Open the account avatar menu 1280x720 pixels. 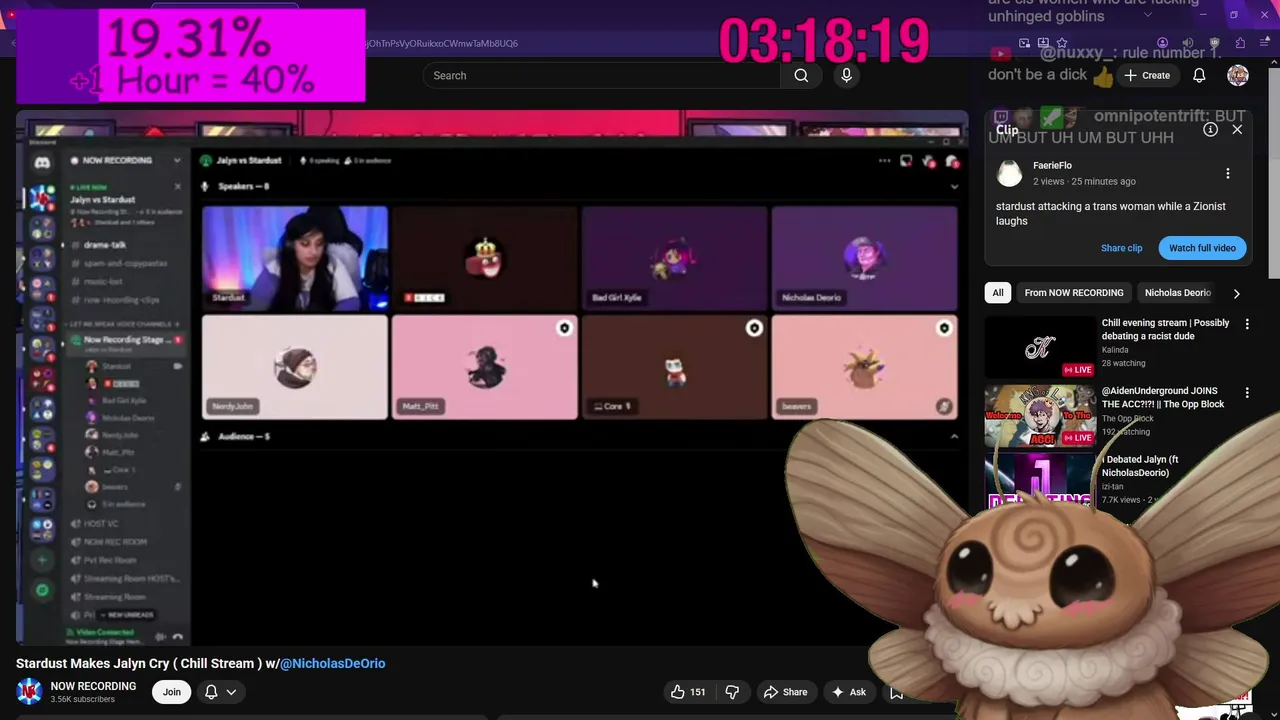[x=1238, y=75]
